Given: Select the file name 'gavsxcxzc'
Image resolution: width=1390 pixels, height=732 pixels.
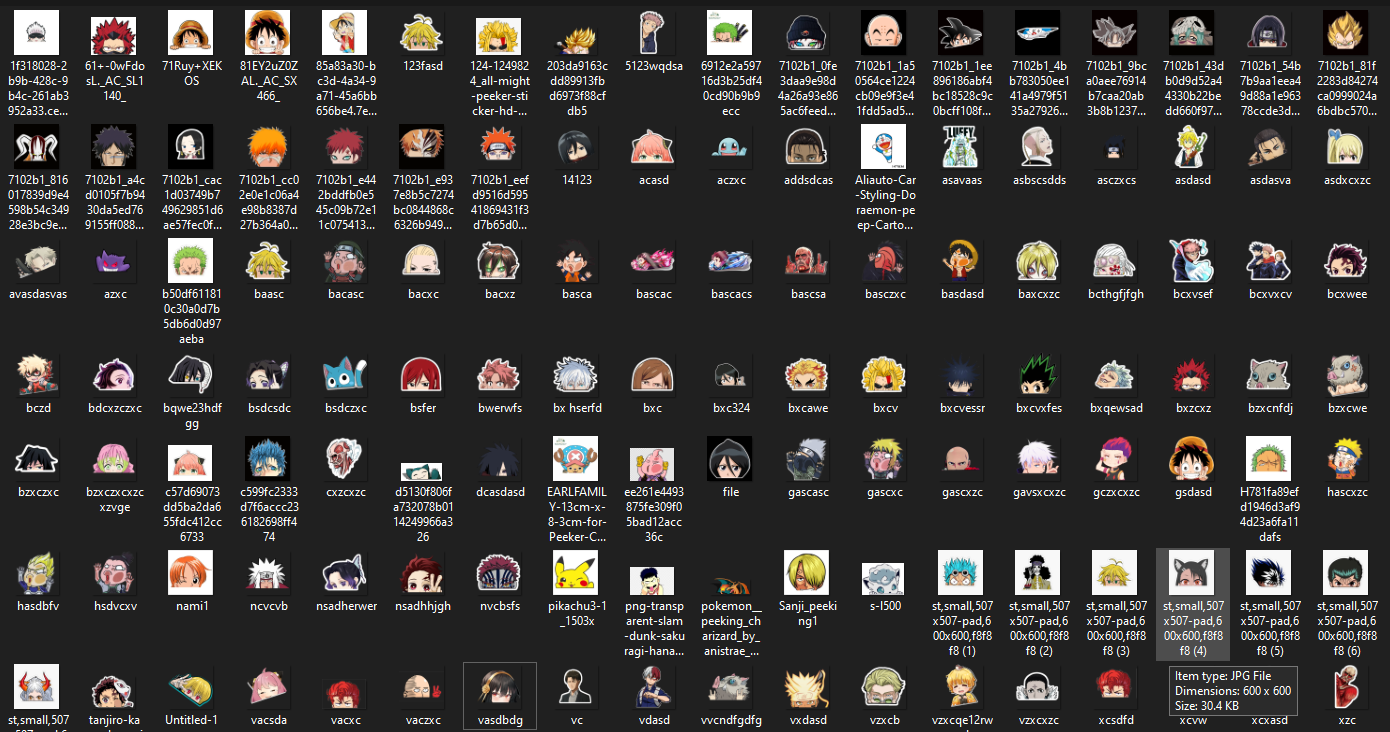Looking at the screenshot, I should point(1039,492).
